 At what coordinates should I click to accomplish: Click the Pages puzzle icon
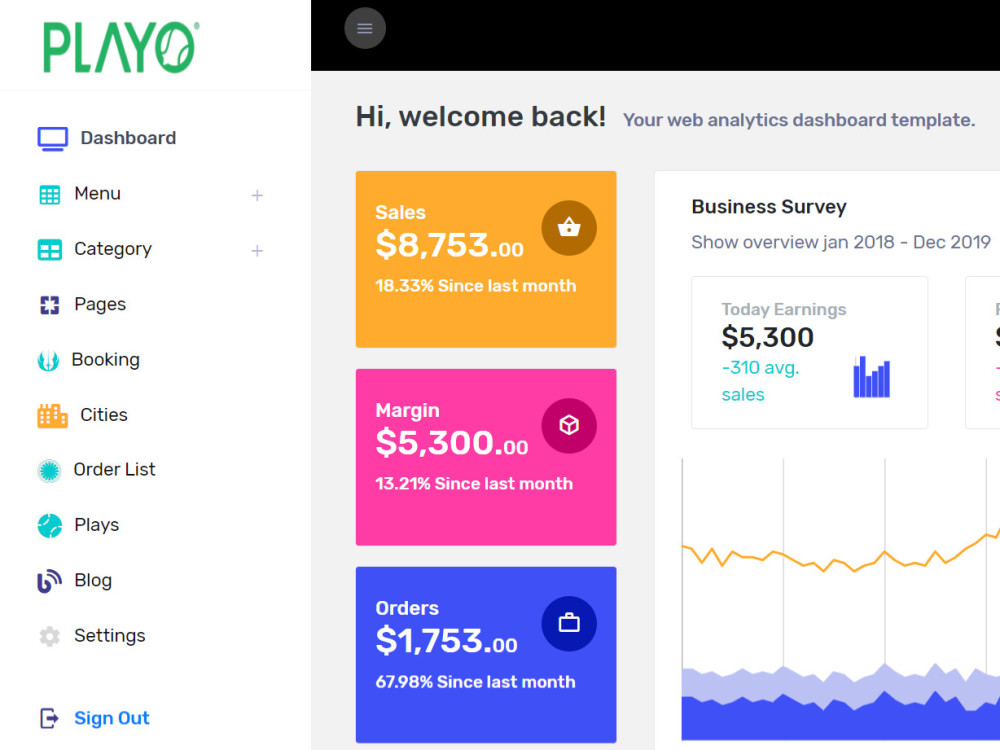coord(50,305)
